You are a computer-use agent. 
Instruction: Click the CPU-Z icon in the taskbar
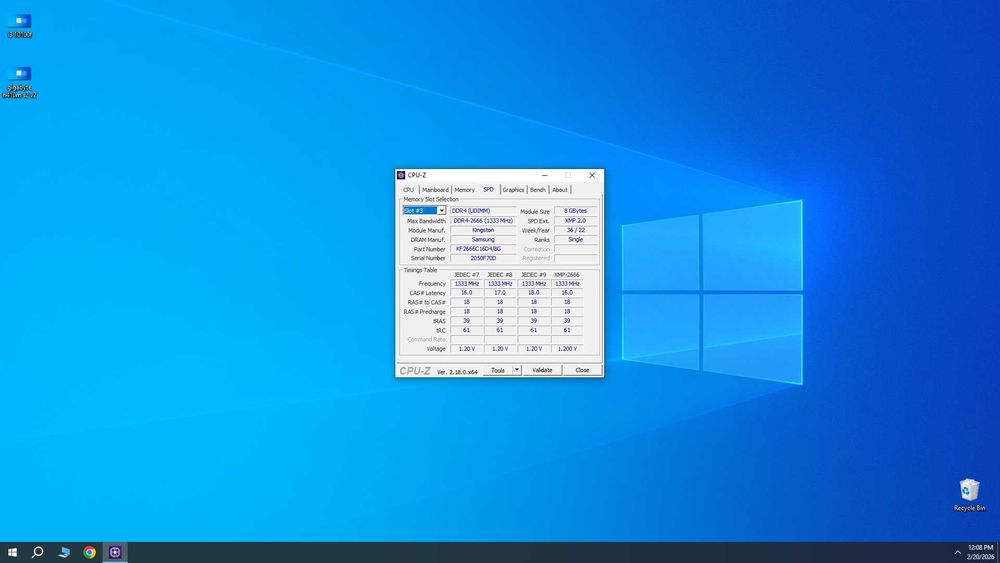(115, 552)
